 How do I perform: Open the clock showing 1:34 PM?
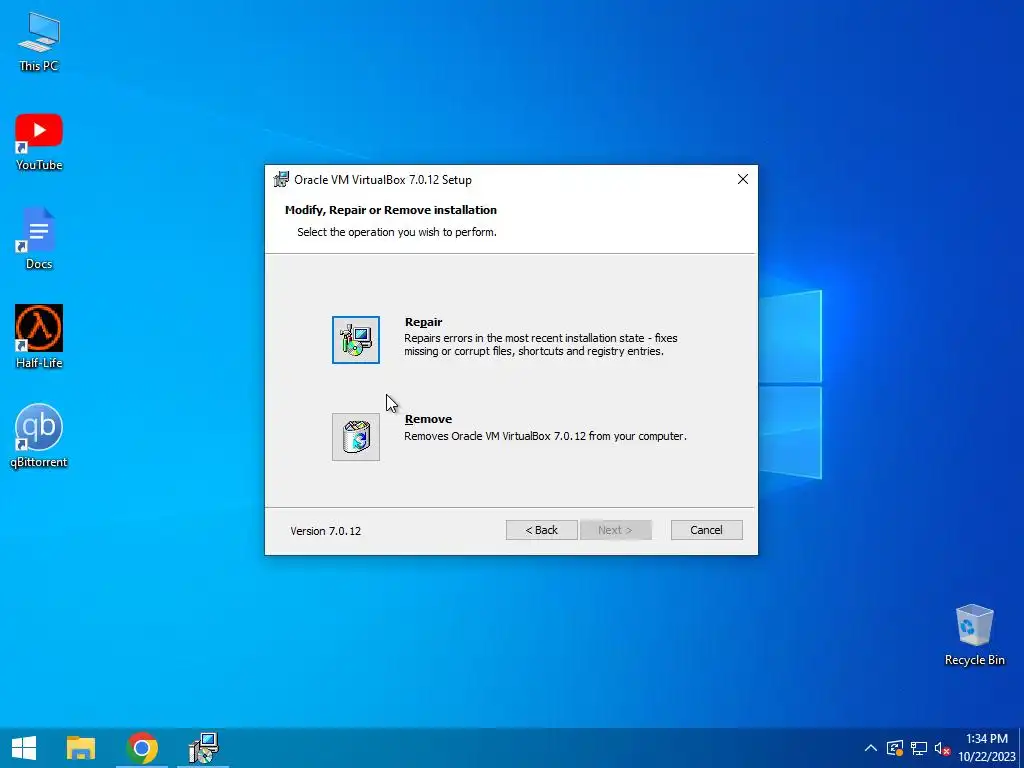(986, 748)
